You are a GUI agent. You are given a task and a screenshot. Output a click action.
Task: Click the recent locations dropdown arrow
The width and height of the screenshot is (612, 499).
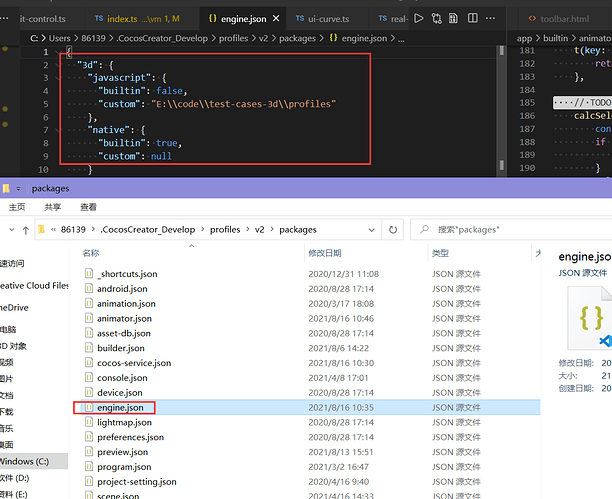pyautogui.click(x=12, y=230)
